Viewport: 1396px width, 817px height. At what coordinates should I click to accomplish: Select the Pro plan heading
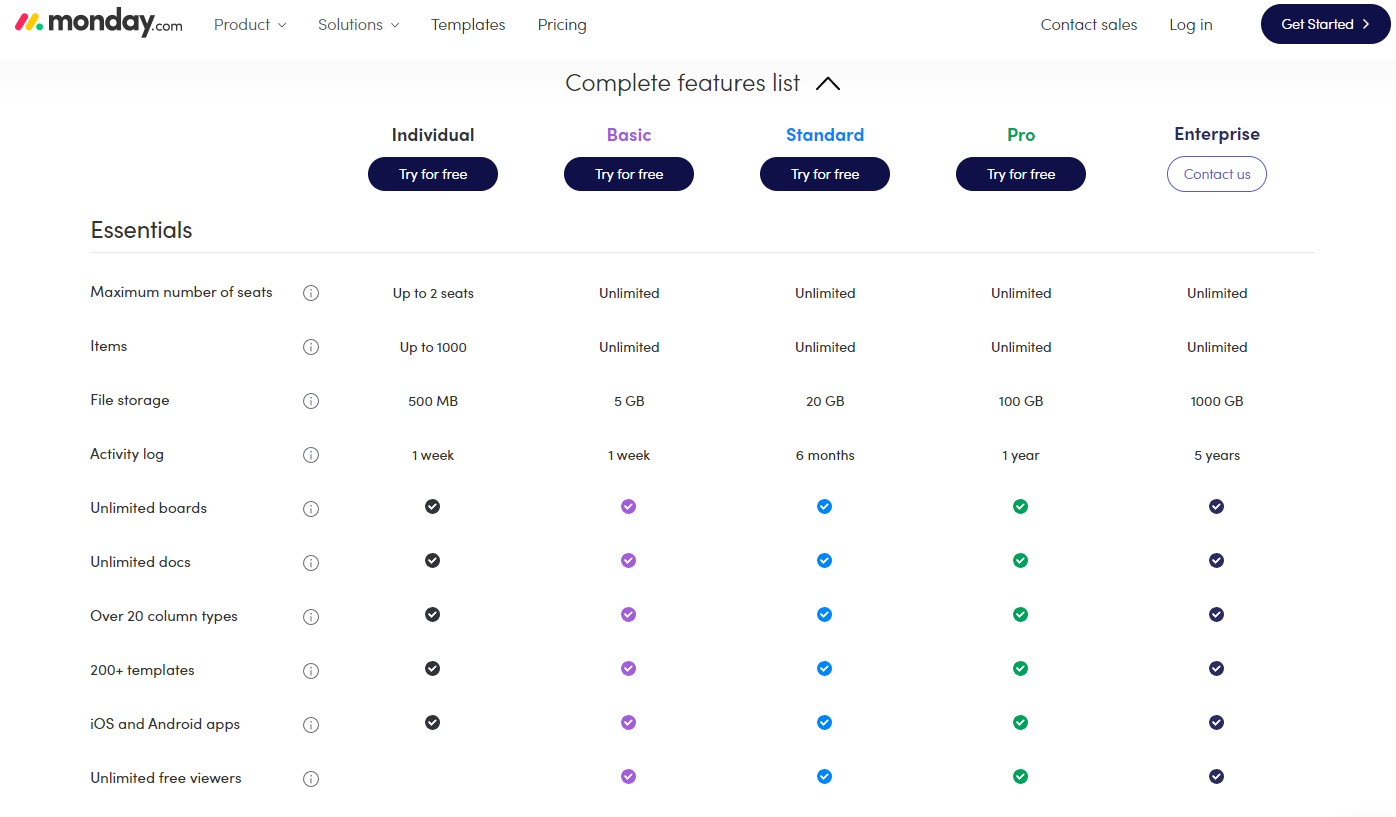click(1021, 135)
